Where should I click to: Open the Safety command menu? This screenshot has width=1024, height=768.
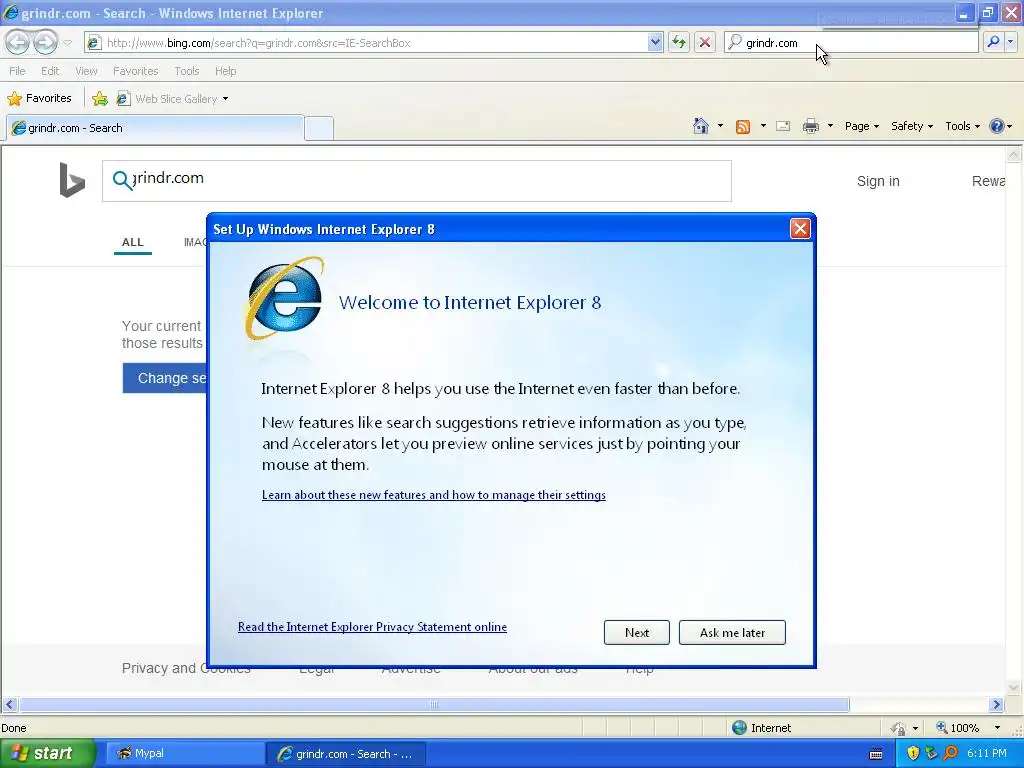click(x=912, y=126)
